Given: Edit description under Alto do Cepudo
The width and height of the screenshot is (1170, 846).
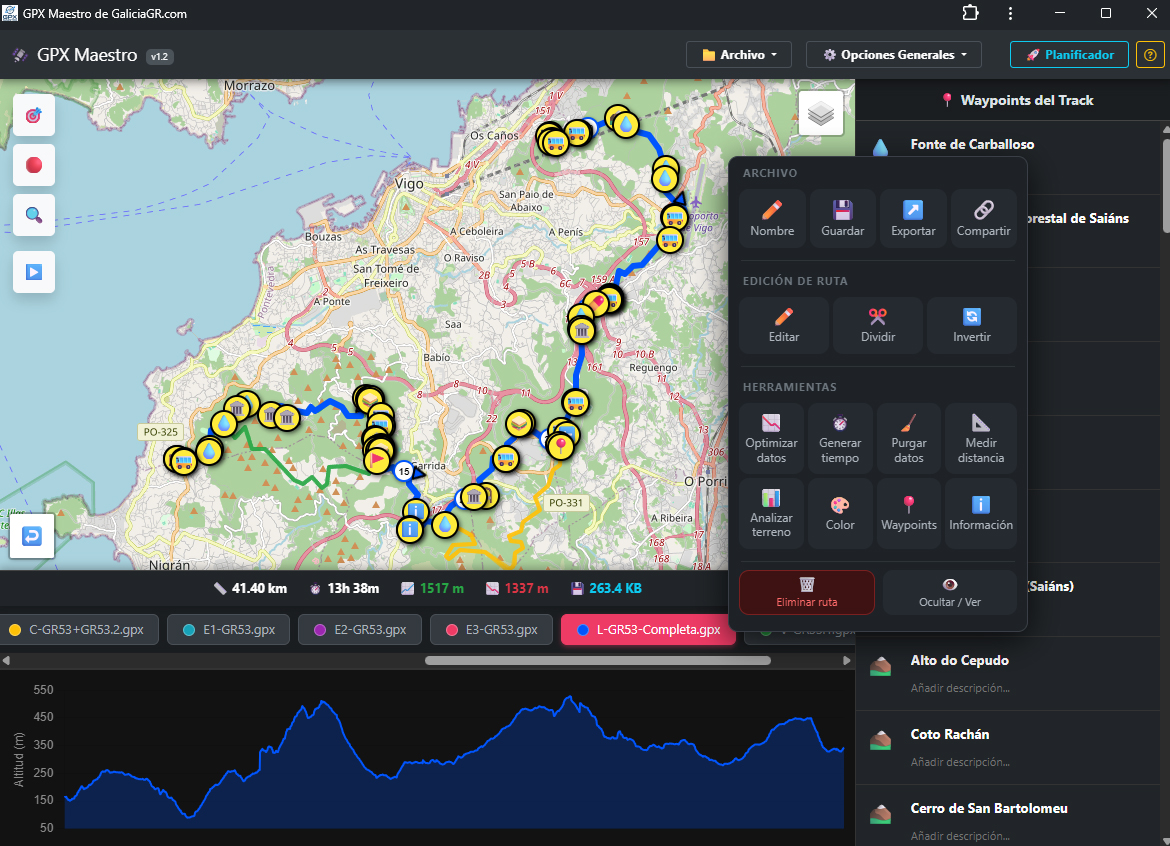Looking at the screenshot, I should (960, 688).
